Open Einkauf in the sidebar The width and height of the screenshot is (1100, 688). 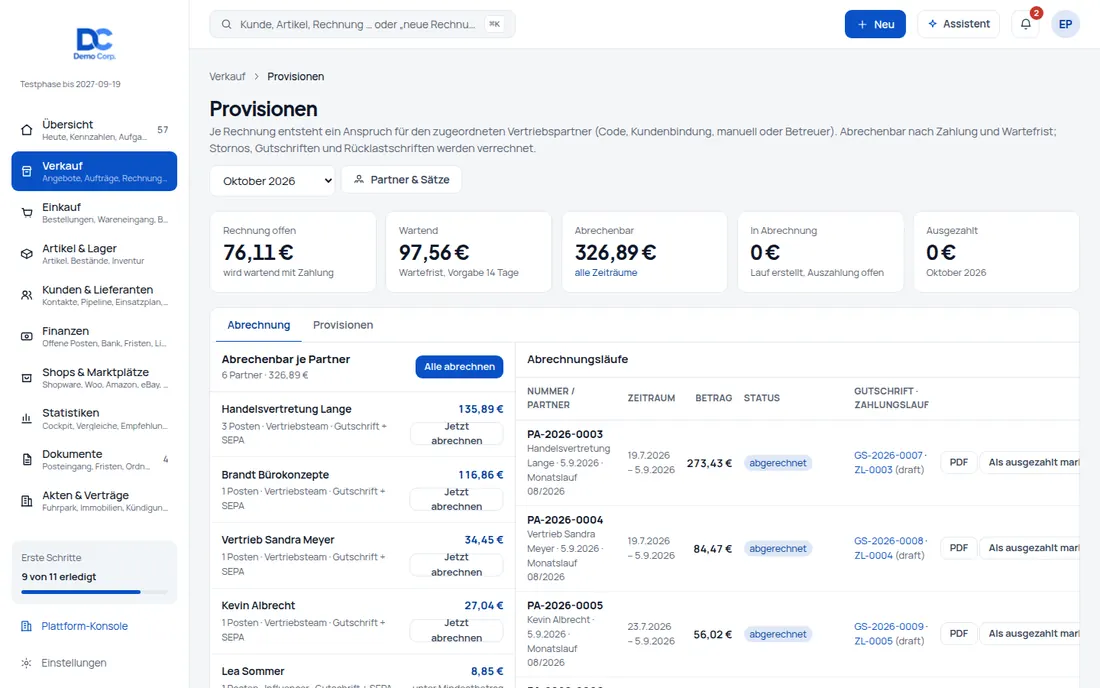click(x=94, y=213)
